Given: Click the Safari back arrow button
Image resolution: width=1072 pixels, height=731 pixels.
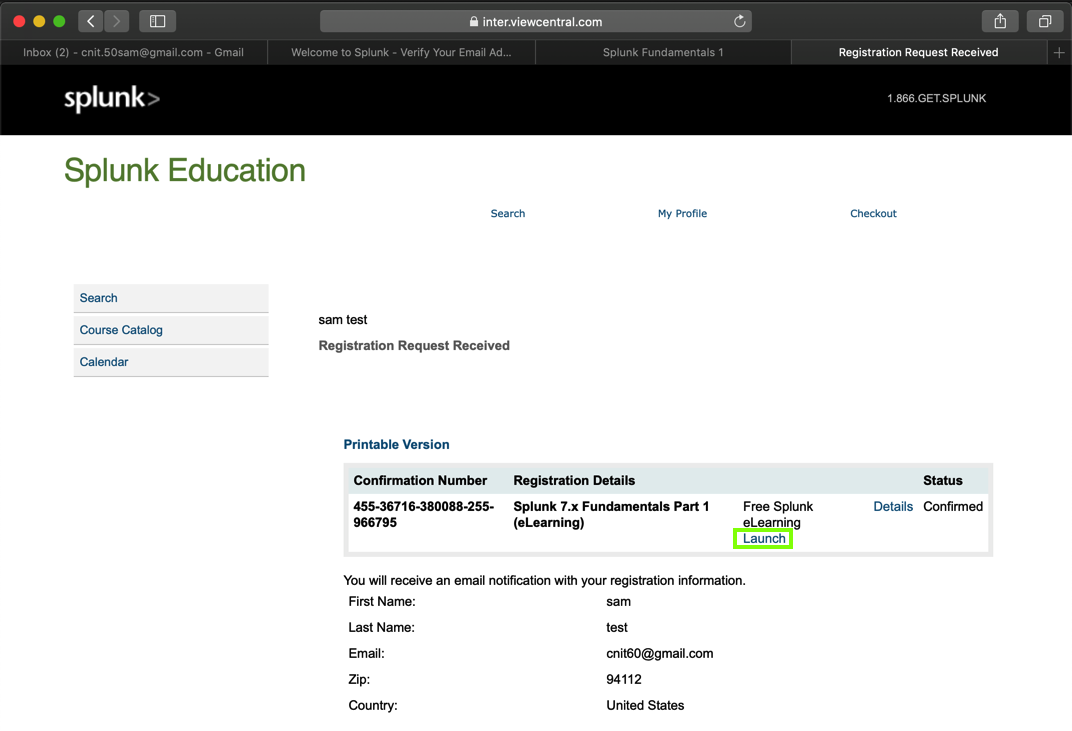Looking at the screenshot, I should [x=91, y=21].
